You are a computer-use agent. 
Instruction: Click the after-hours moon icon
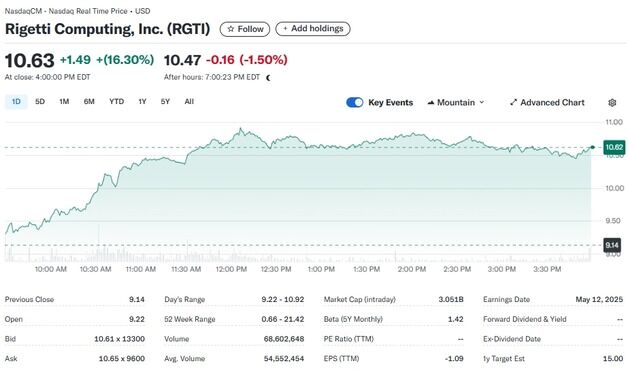pos(268,78)
